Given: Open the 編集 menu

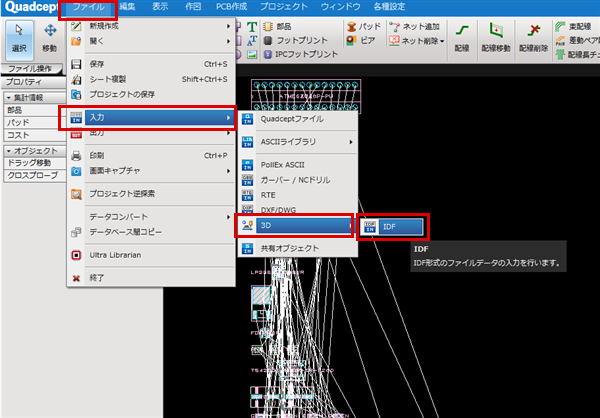Looking at the screenshot, I should [x=127, y=7].
